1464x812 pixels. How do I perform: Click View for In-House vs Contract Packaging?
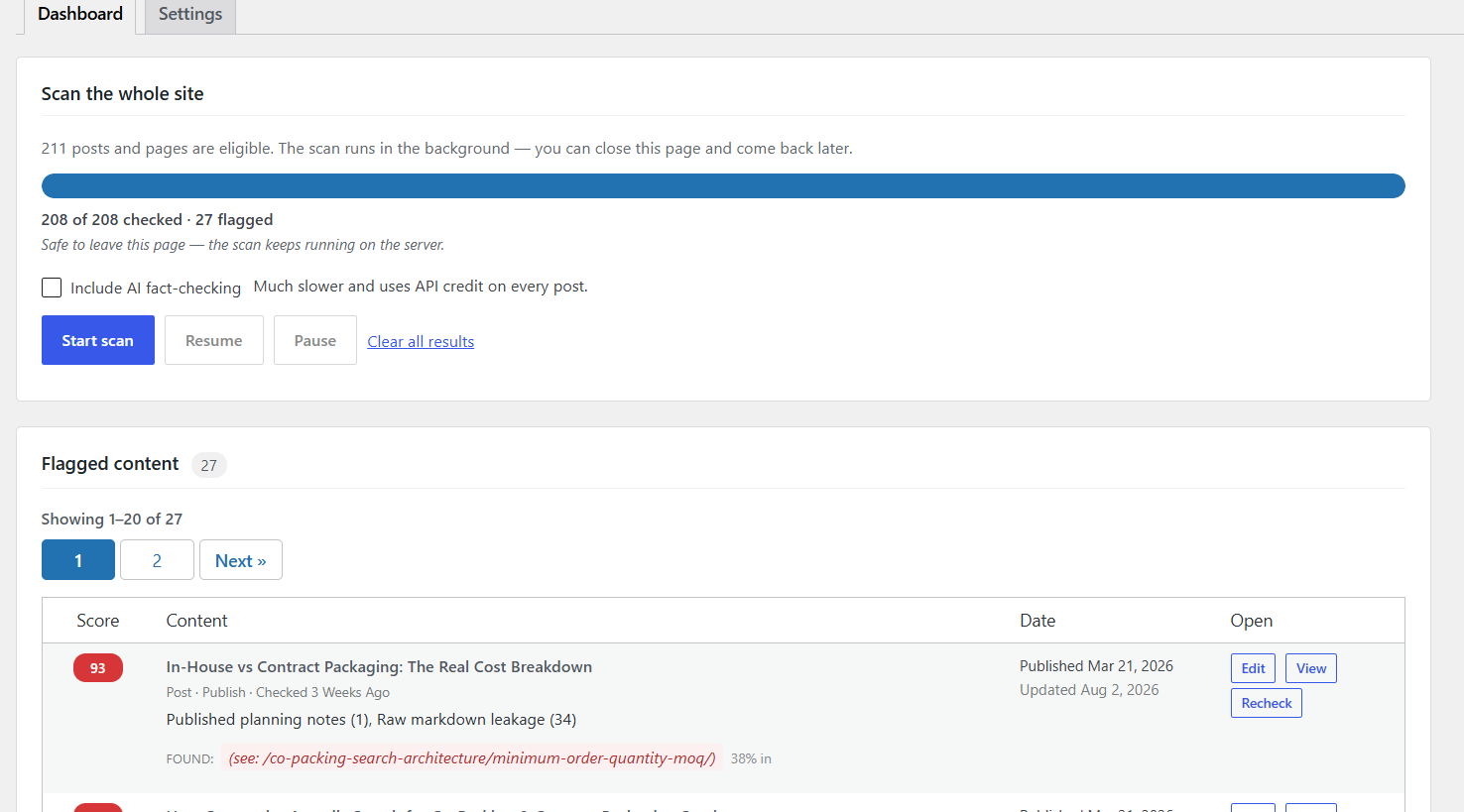(1311, 668)
